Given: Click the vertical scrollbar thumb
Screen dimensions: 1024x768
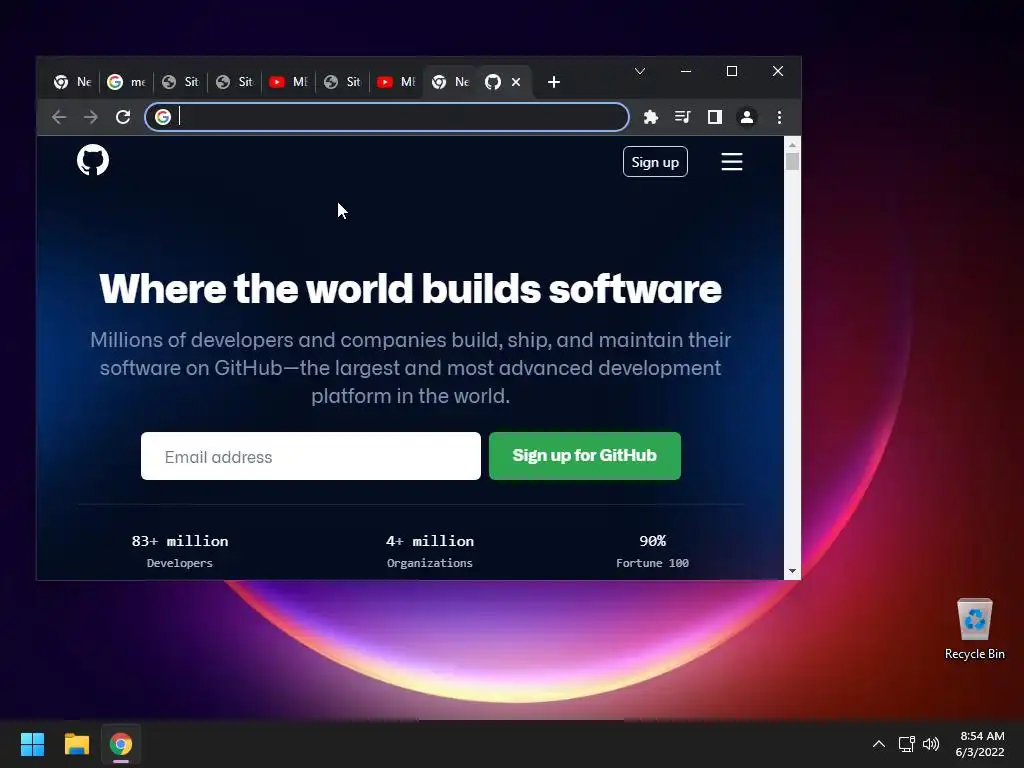Looking at the screenshot, I should point(792,161).
